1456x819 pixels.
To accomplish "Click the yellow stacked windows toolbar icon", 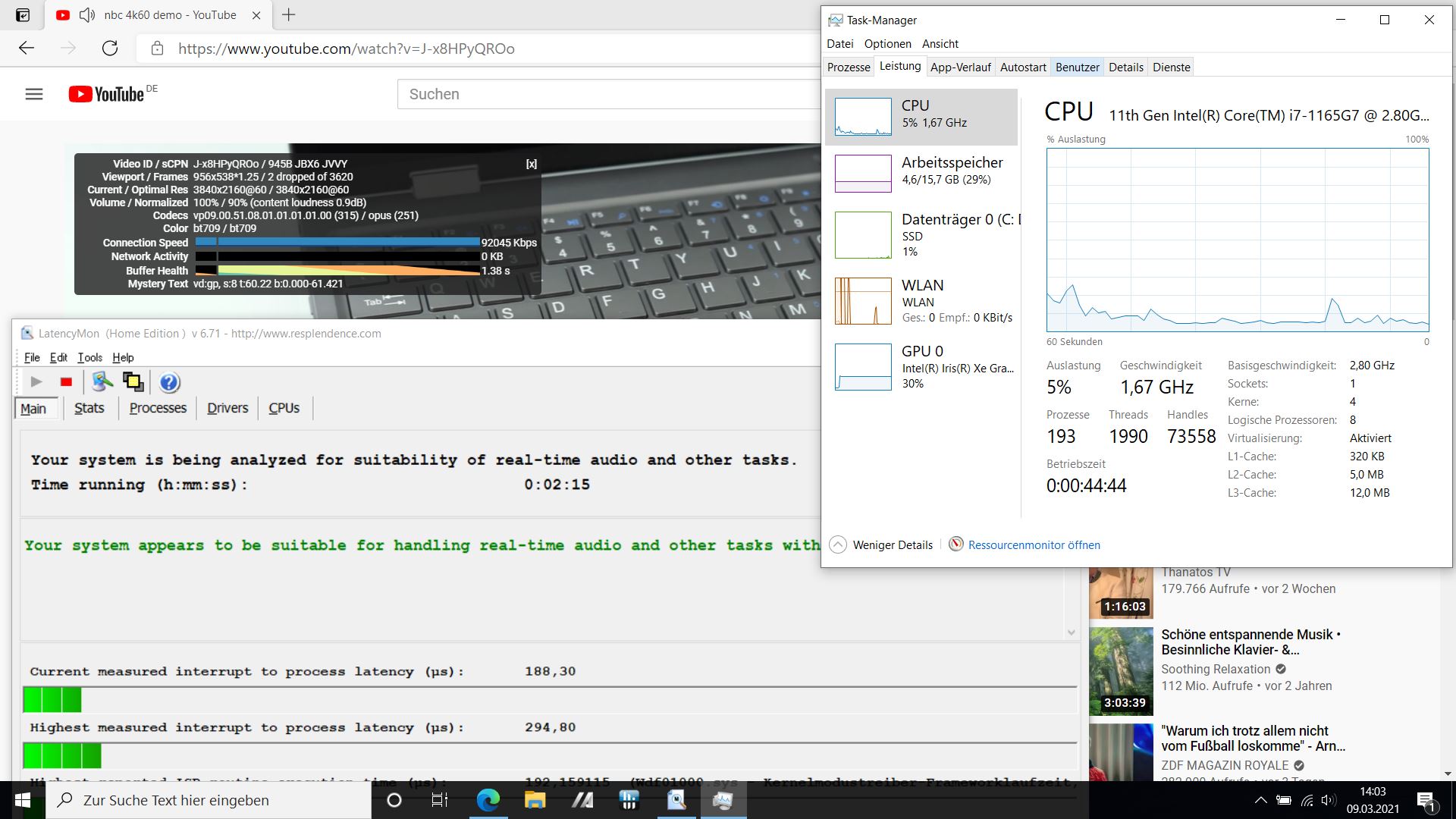I will [x=133, y=382].
